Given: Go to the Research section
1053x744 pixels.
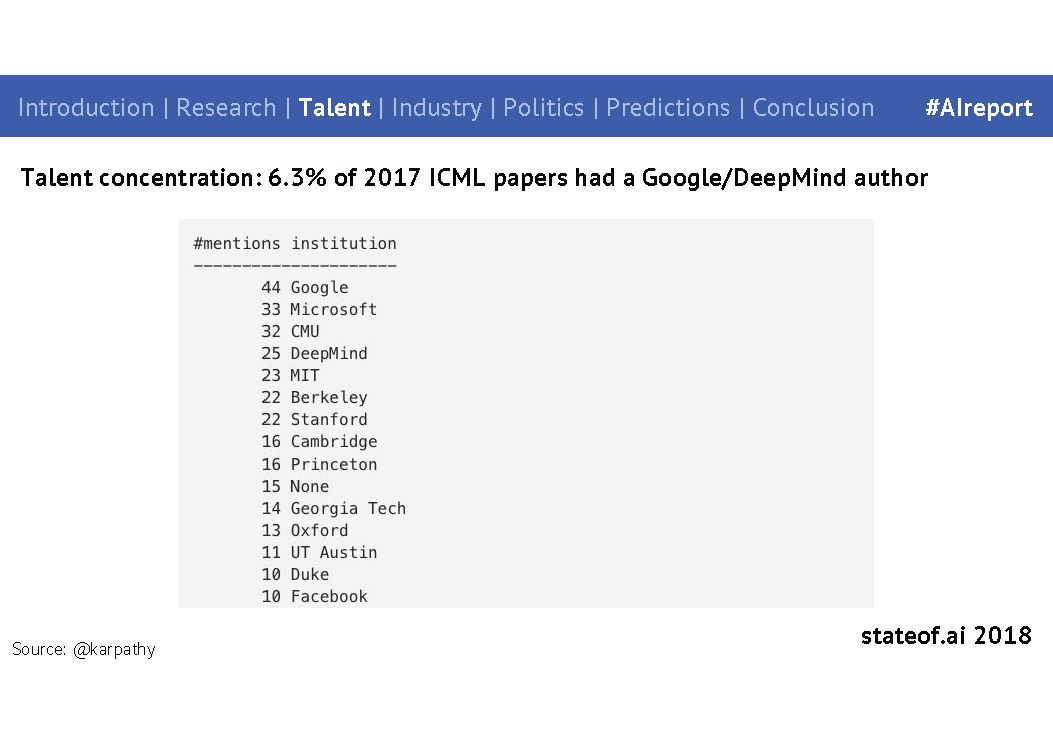Looking at the screenshot, I should [x=226, y=107].
